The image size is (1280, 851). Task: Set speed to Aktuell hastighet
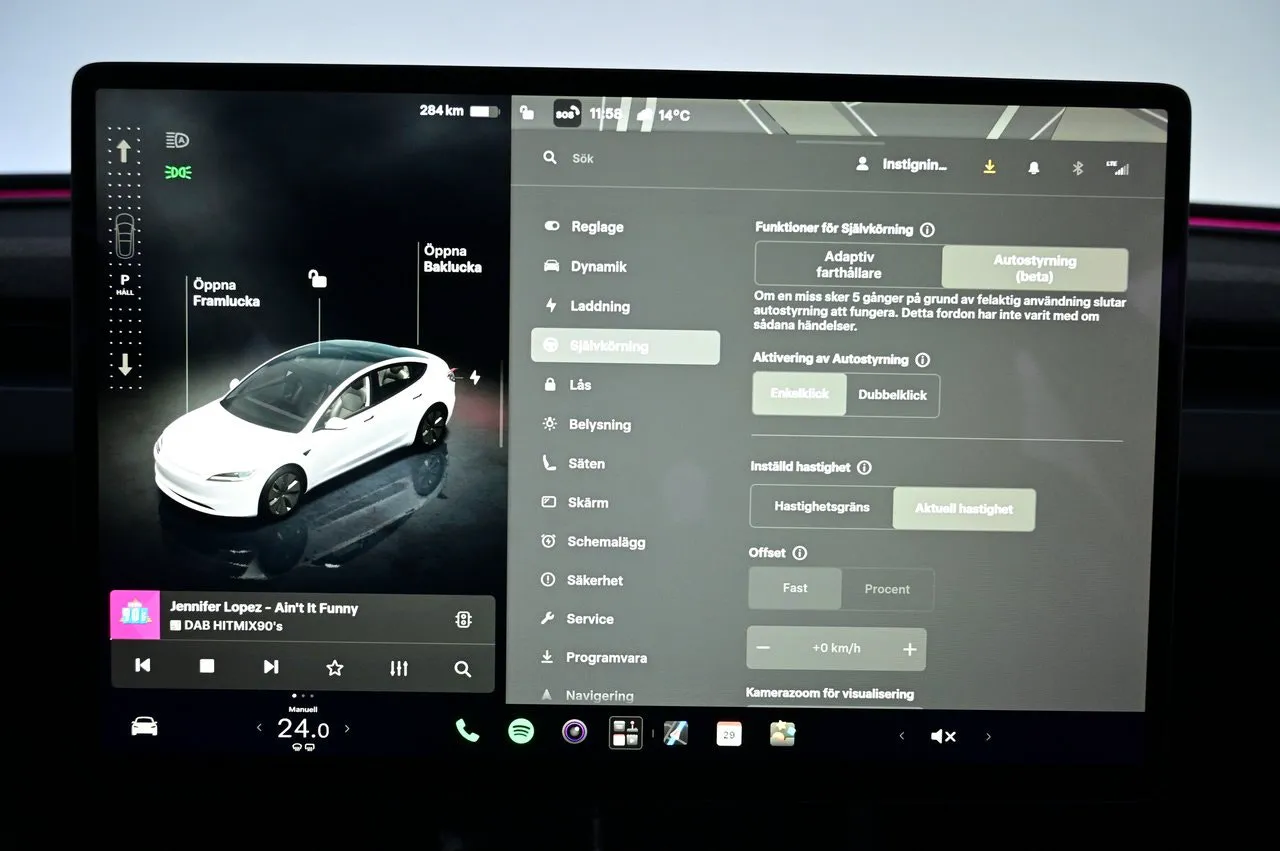coord(964,509)
